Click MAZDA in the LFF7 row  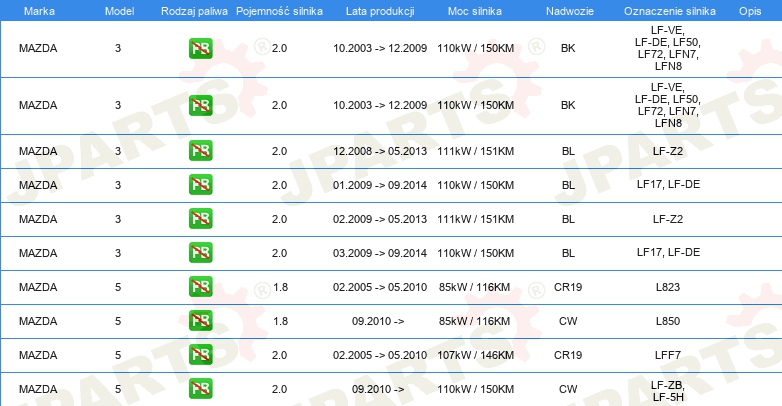click(38, 355)
